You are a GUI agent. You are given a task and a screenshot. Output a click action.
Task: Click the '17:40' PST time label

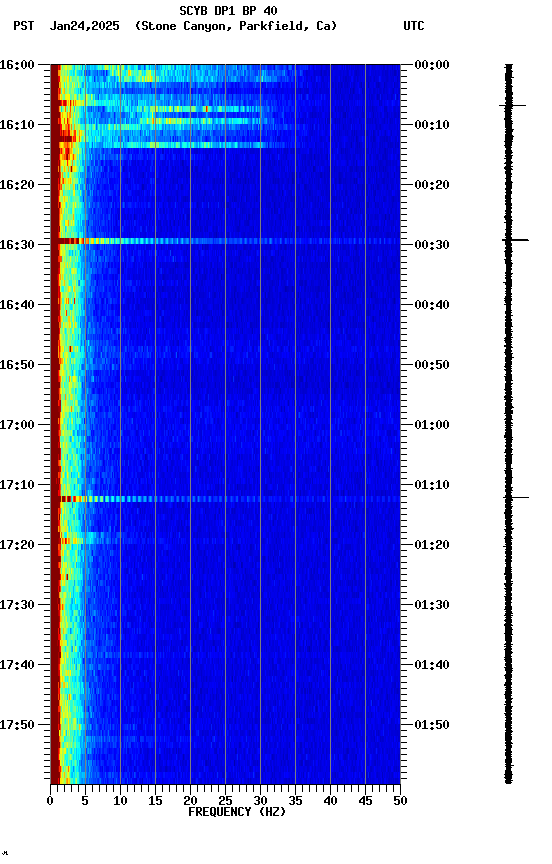(17, 665)
